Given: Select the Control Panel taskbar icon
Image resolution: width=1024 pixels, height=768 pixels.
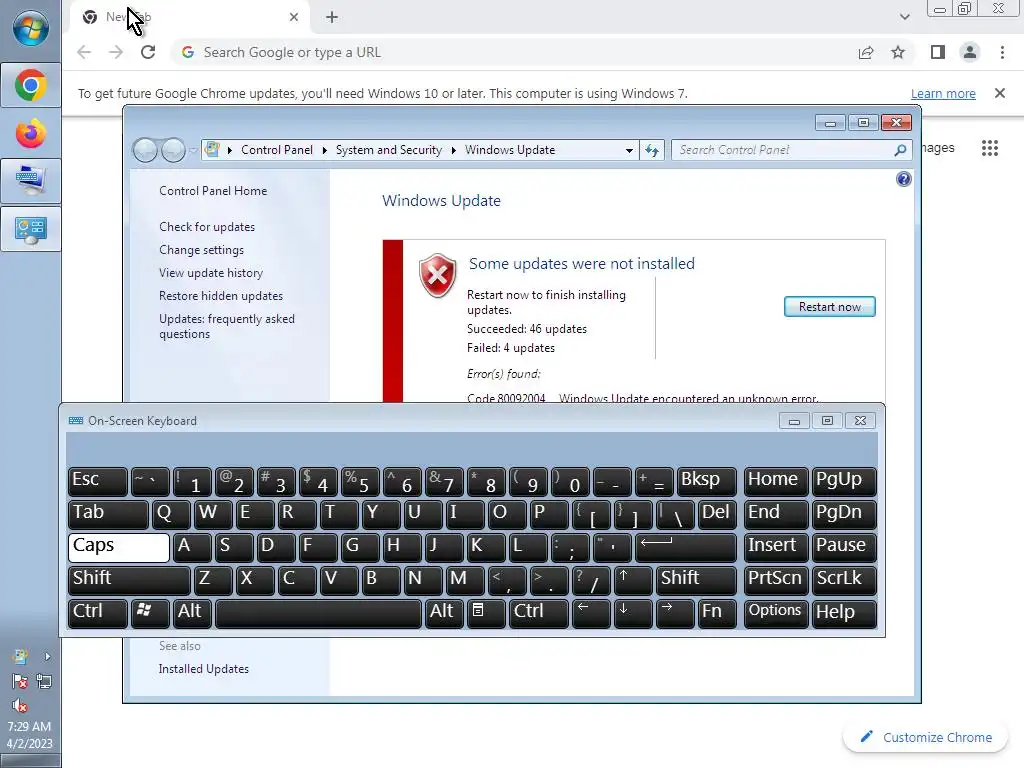Looking at the screenshot, I should tap(31, 229).
